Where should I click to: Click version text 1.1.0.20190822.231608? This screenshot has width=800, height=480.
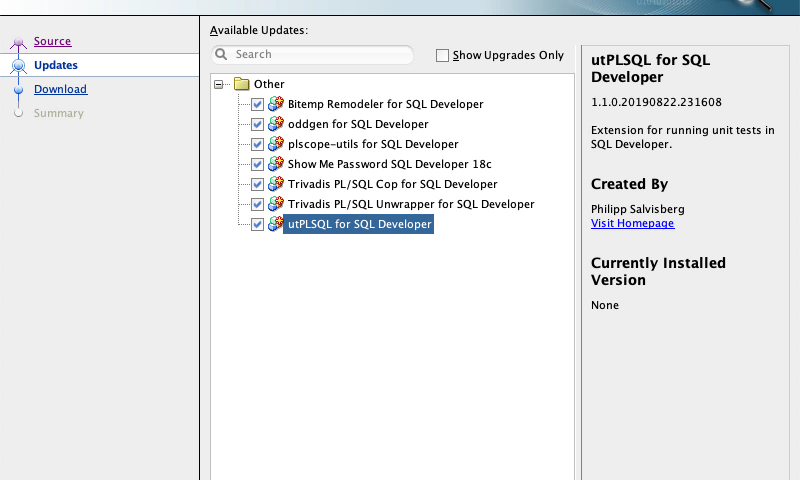656,102
